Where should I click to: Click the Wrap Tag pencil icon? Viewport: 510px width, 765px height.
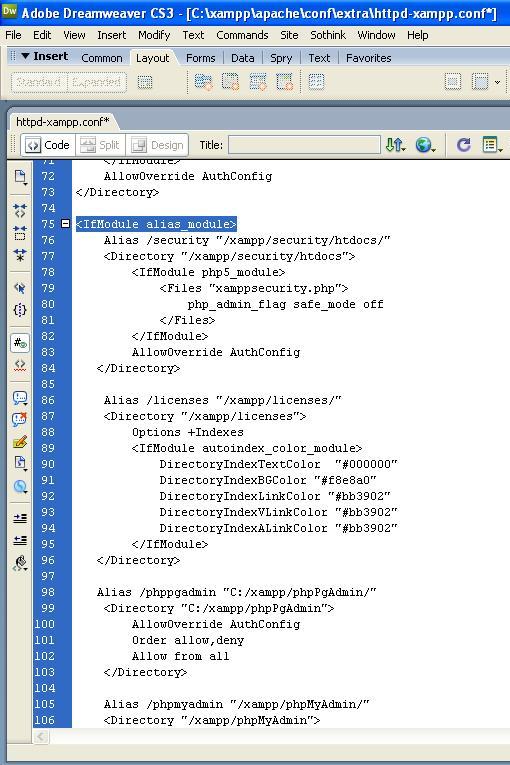[20, 442]
